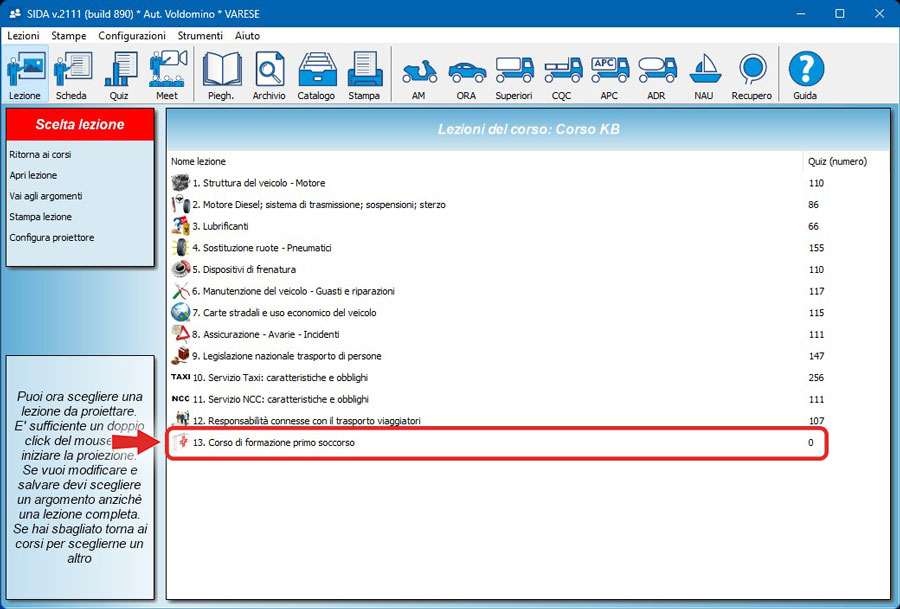This screenshot has width=900, height=609.
Task: Open the Catalogo drawer icon
Action: [316, 75]
